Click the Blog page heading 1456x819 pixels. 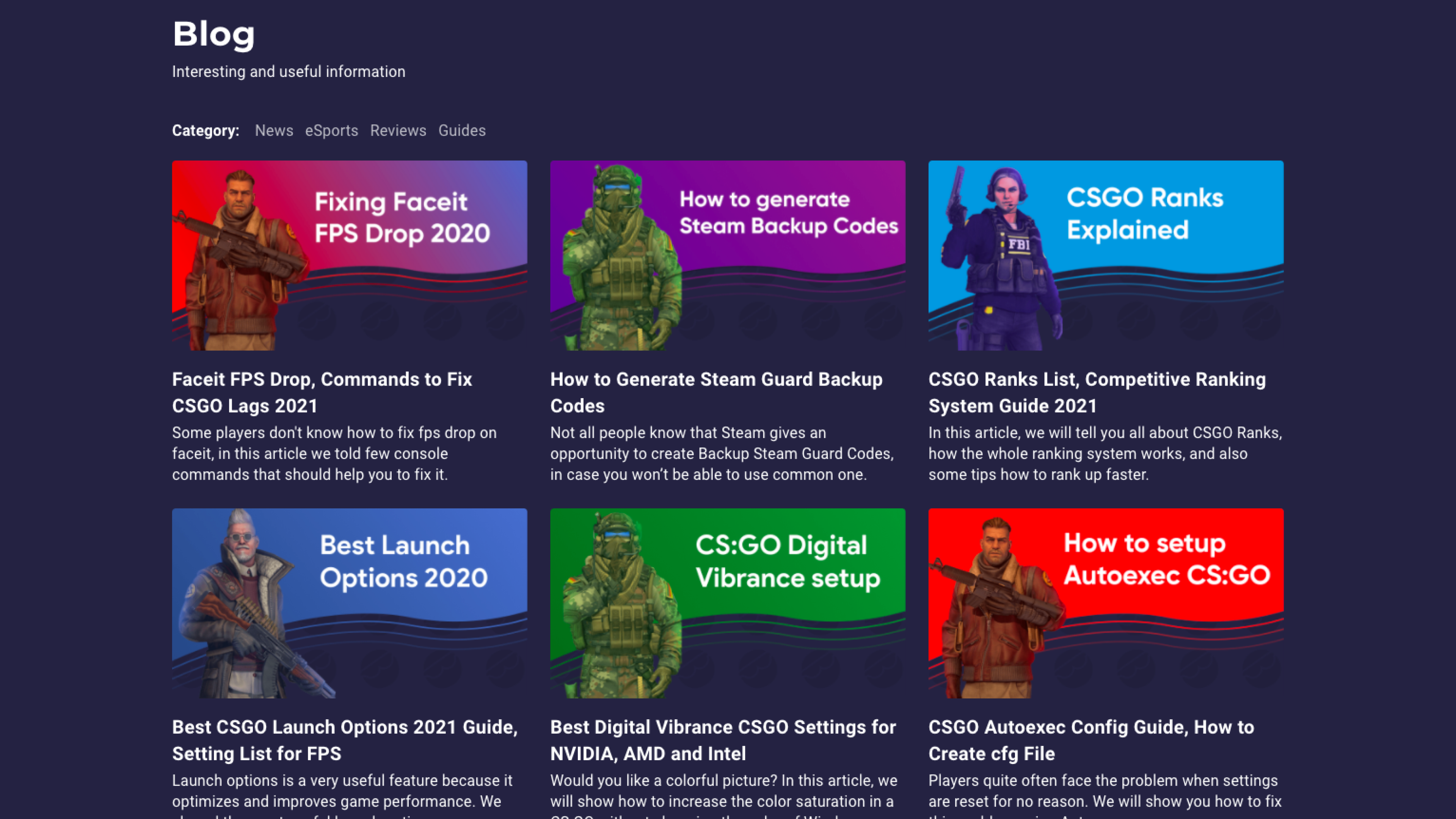pyautogui.click(x=213, y=34)
